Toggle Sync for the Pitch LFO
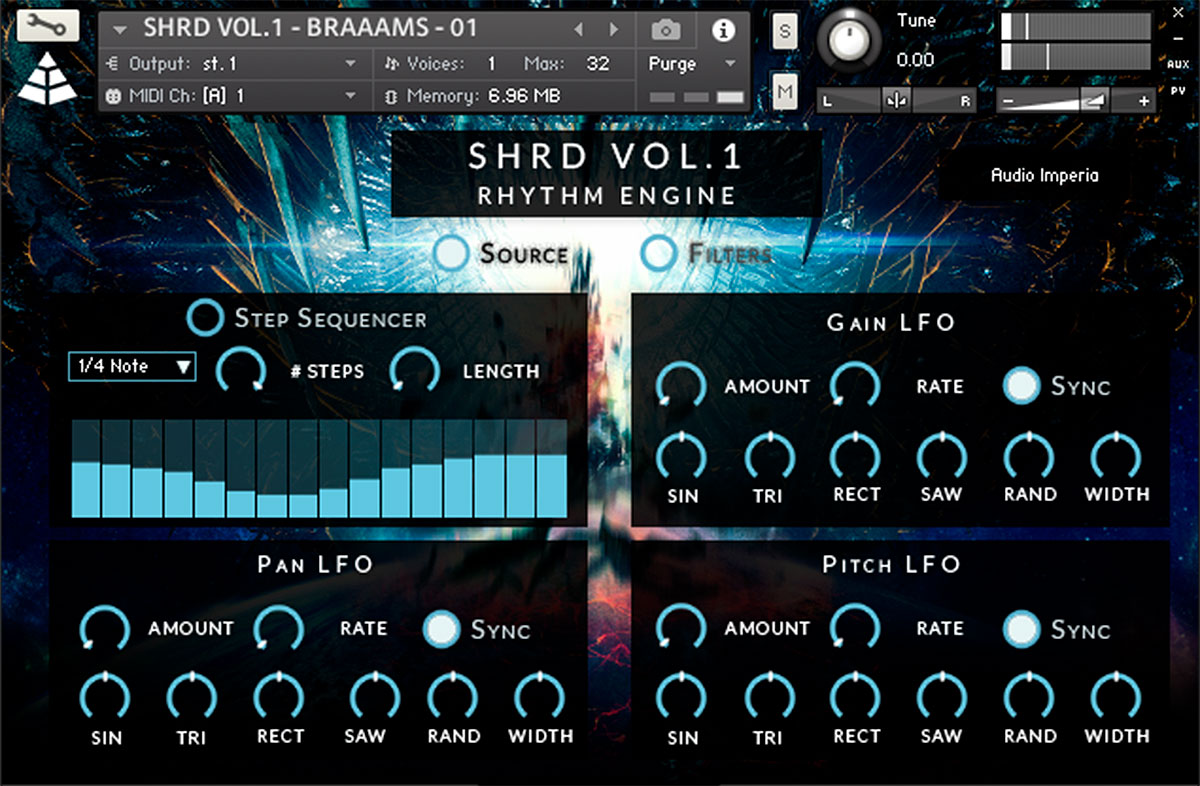The image size is (1200, 786). (1022, 628)
